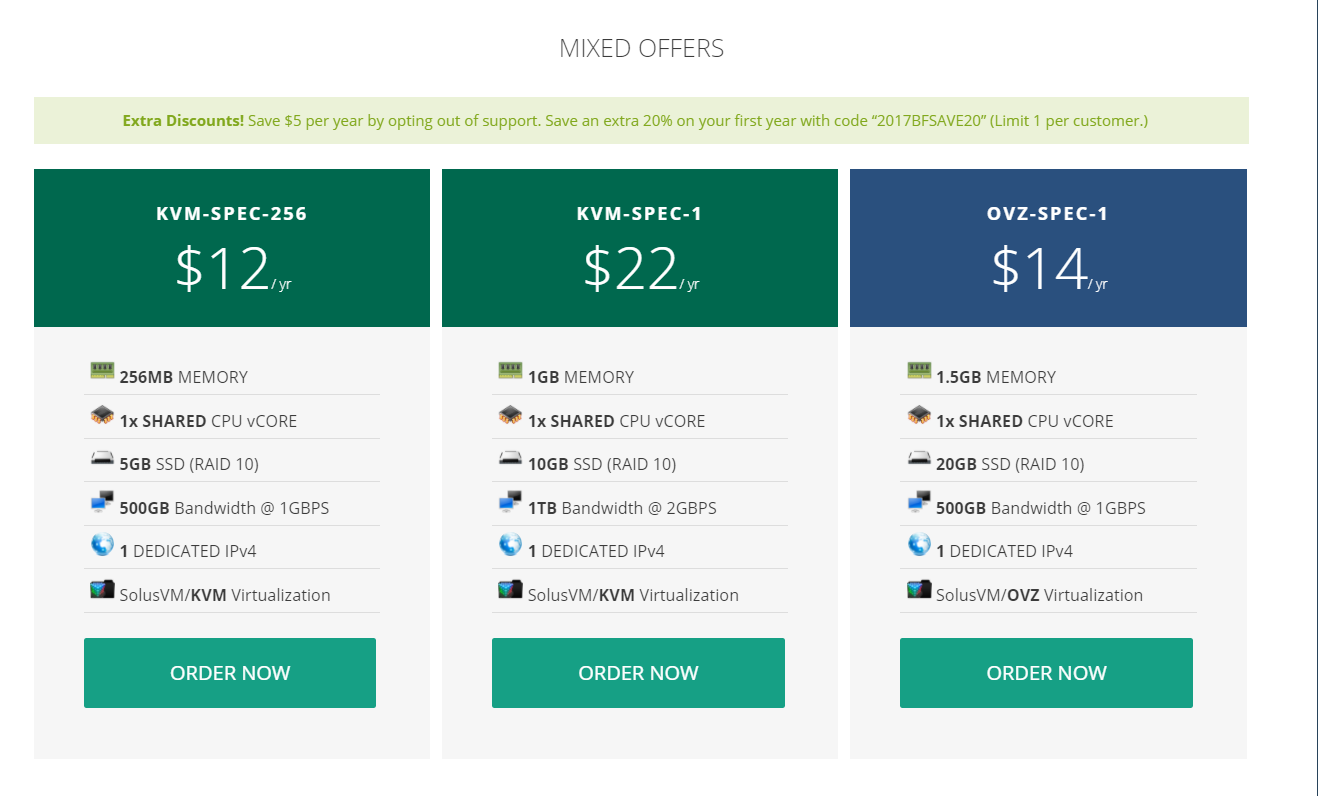The width and height of the screenshot is (1318, 796).
Task: Click the memory icon in KVM-SPEC-256 plan
Action: click(102, 371)
